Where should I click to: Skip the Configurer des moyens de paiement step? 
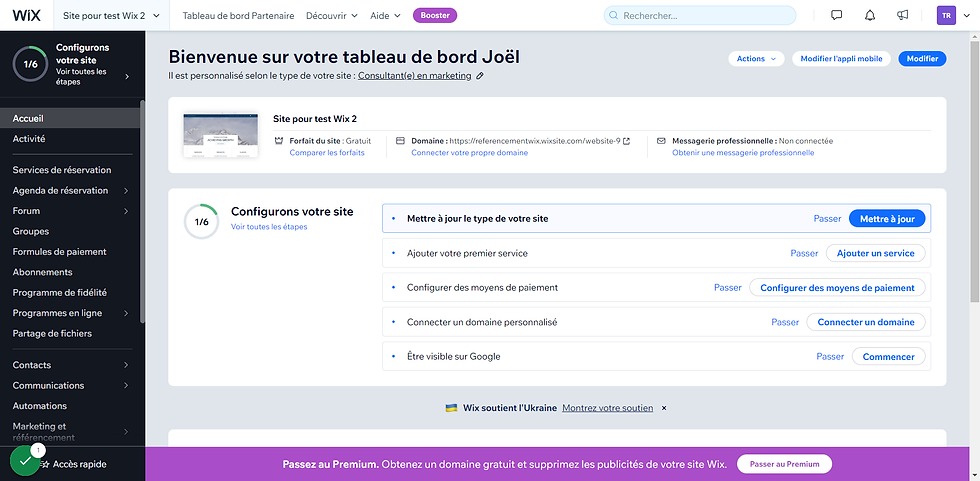point(728,288)
